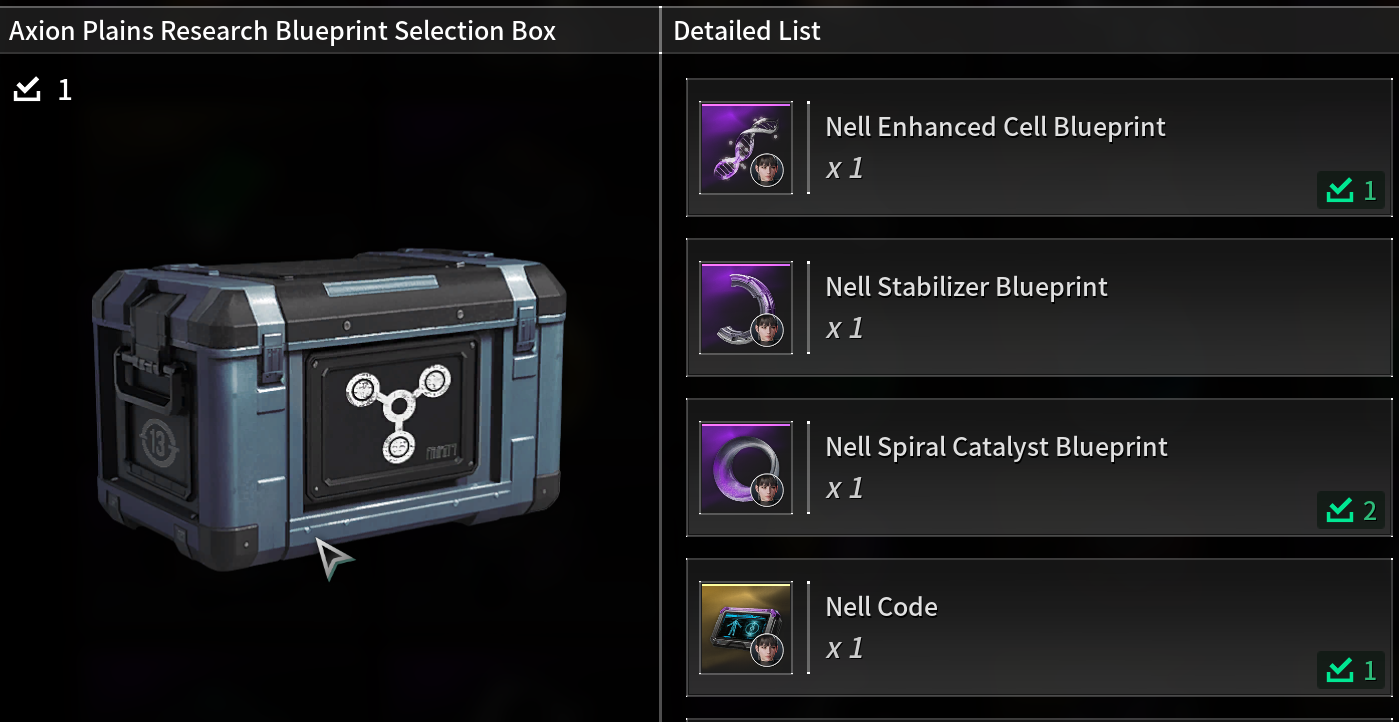Click the x 1 quantity under Nell Stabilizer Blueprint
Screen dimensions: 1399x722
coord(845,328)
